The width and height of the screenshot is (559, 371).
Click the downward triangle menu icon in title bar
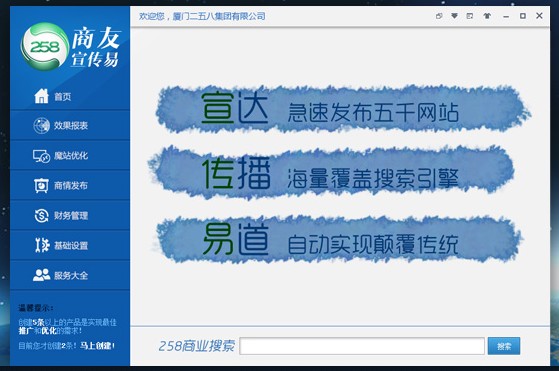pos(454,16)
